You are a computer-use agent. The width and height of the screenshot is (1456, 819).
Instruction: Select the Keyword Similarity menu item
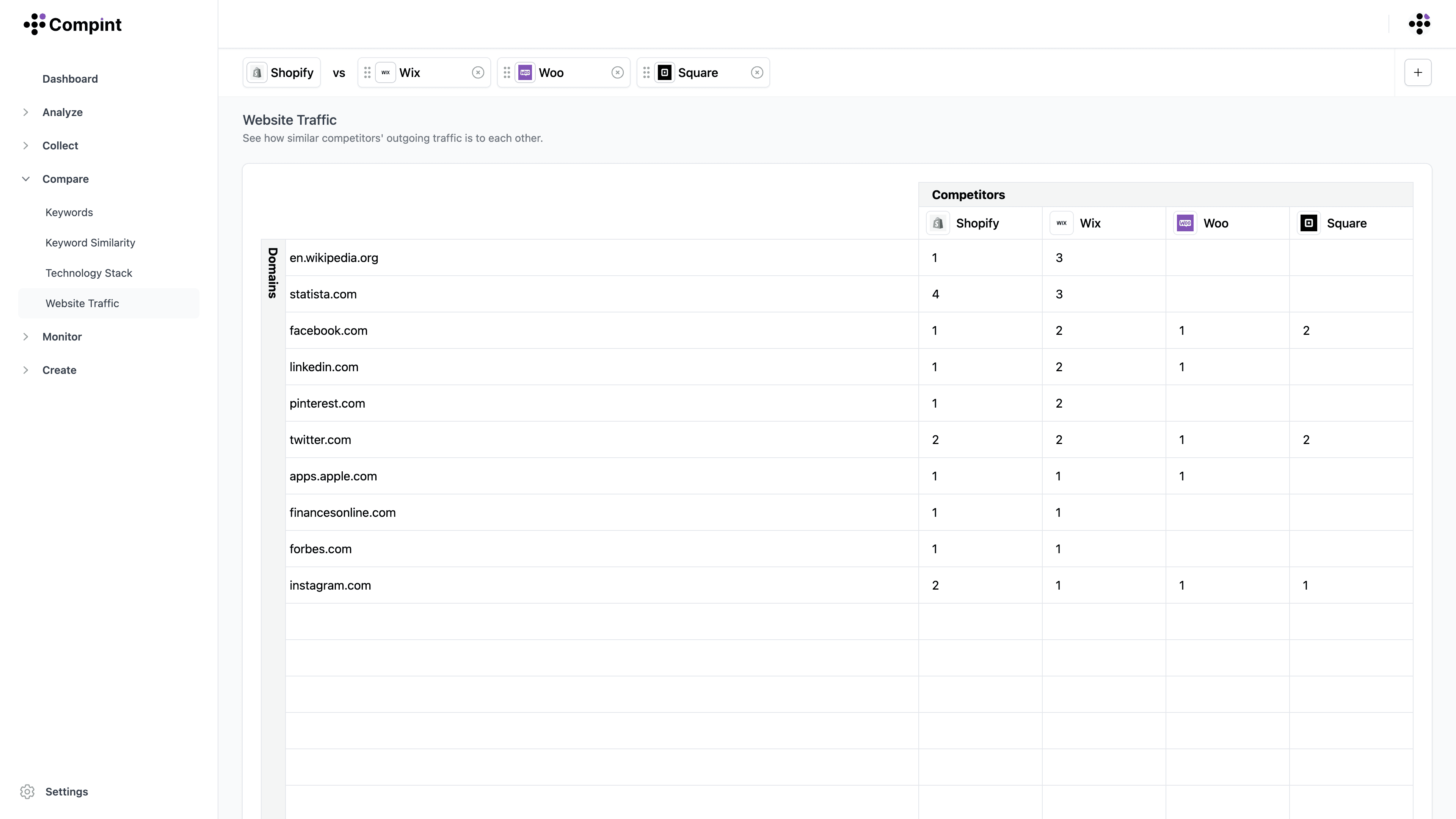[x=90, y=242]
